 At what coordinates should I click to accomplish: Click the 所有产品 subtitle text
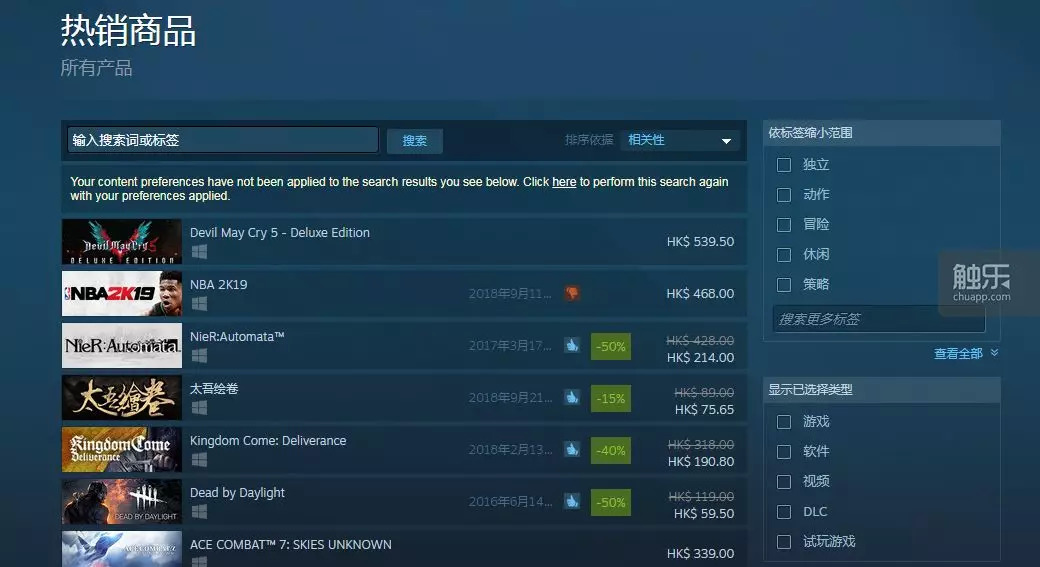pos(96,68)
